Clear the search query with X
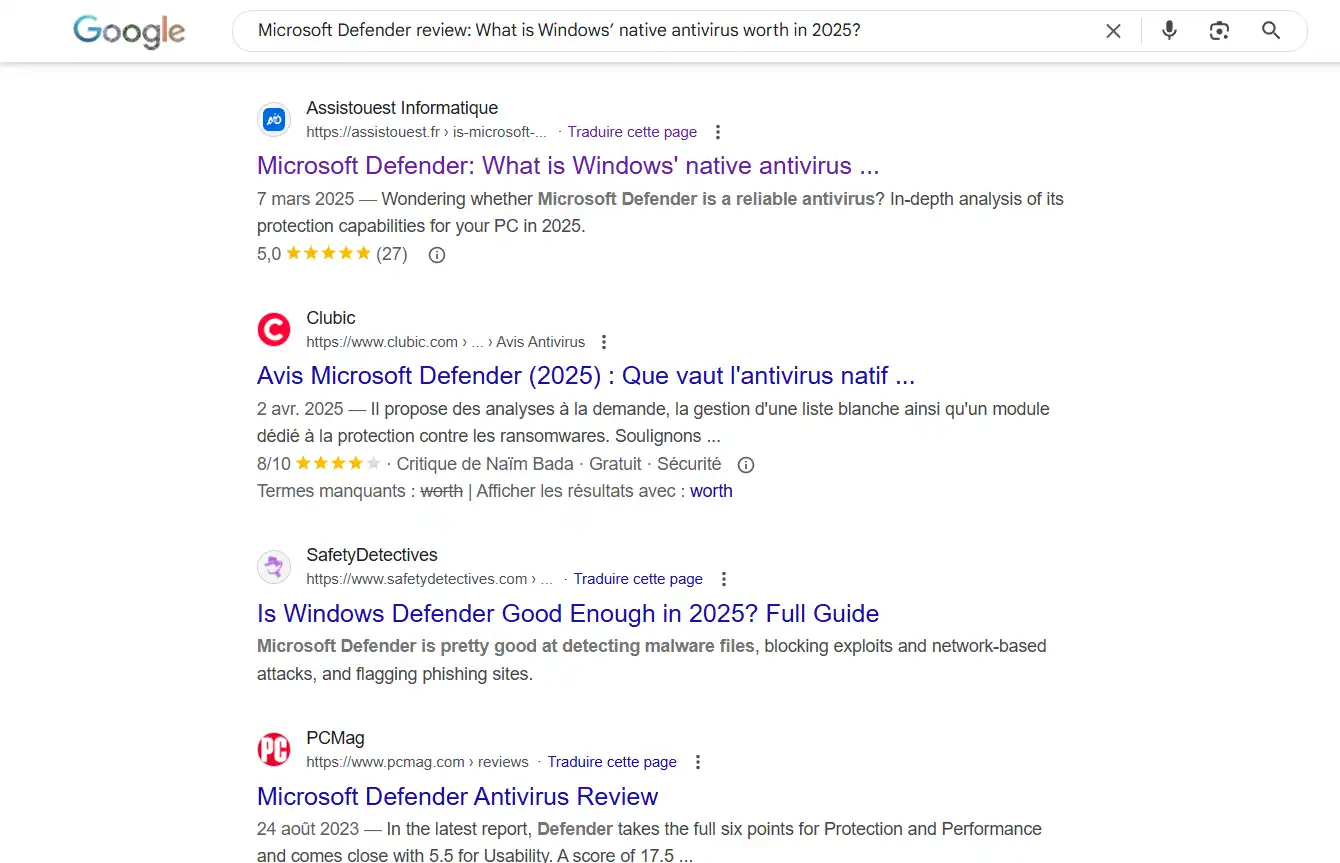 tap(1113, 31)
